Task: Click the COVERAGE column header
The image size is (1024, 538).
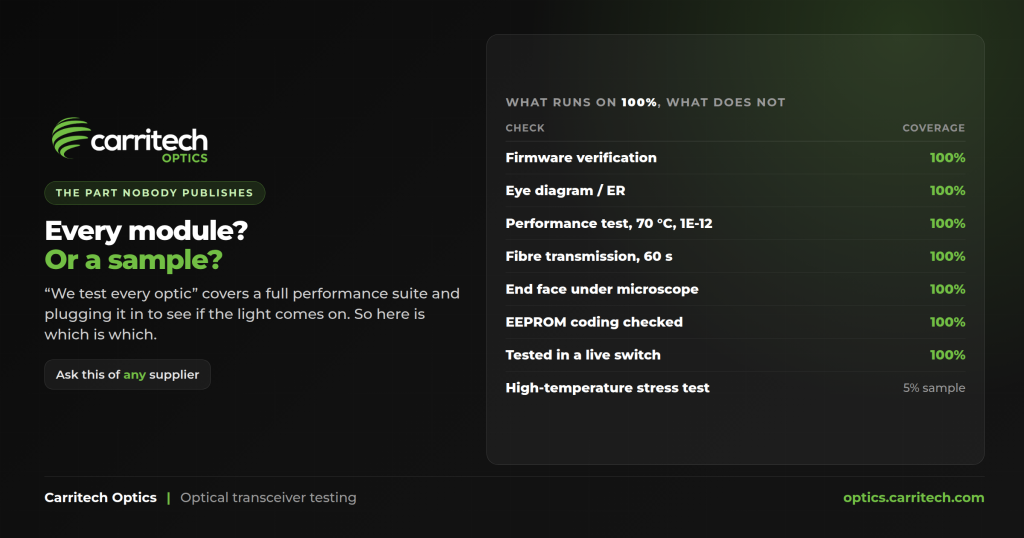Action: coord(934,128)
